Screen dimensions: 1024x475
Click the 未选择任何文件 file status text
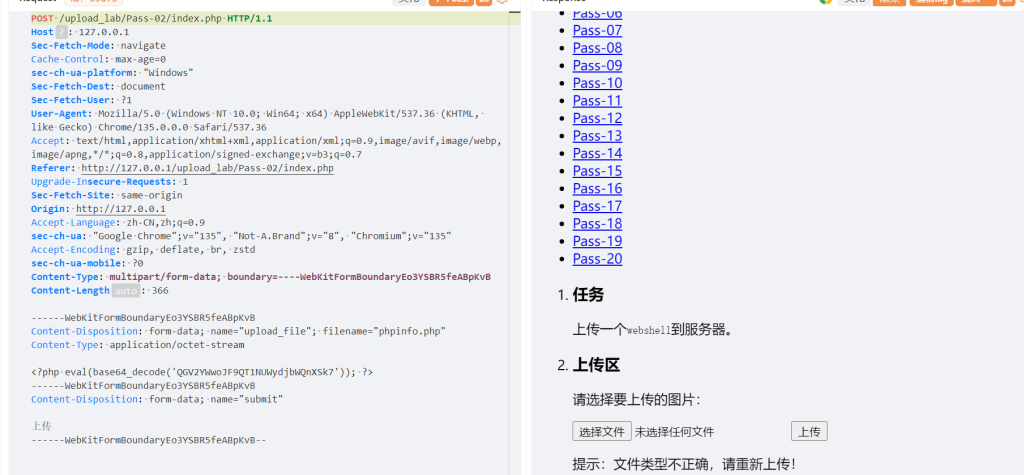click(675, 432)
